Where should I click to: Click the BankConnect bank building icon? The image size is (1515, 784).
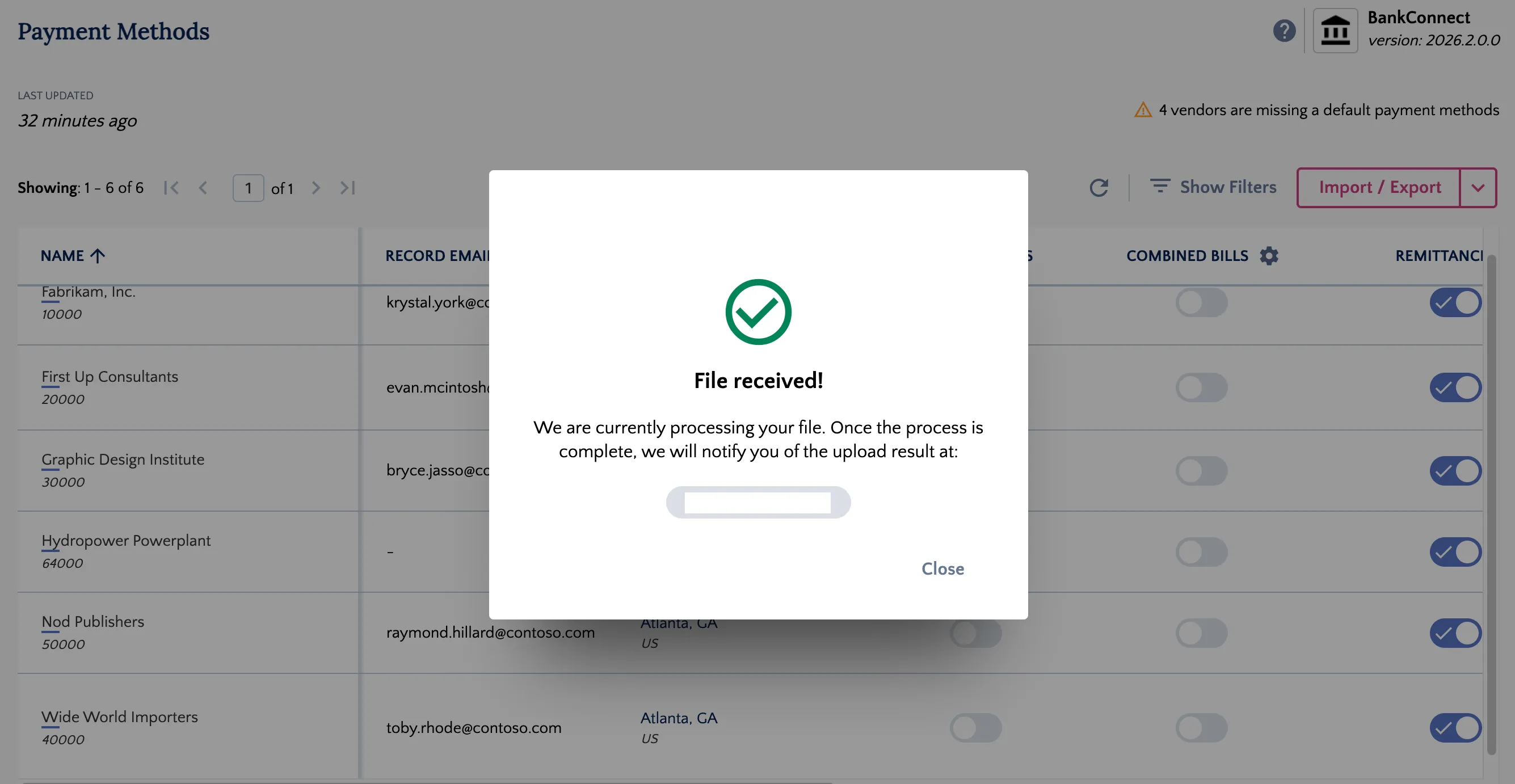[1335, 31]
